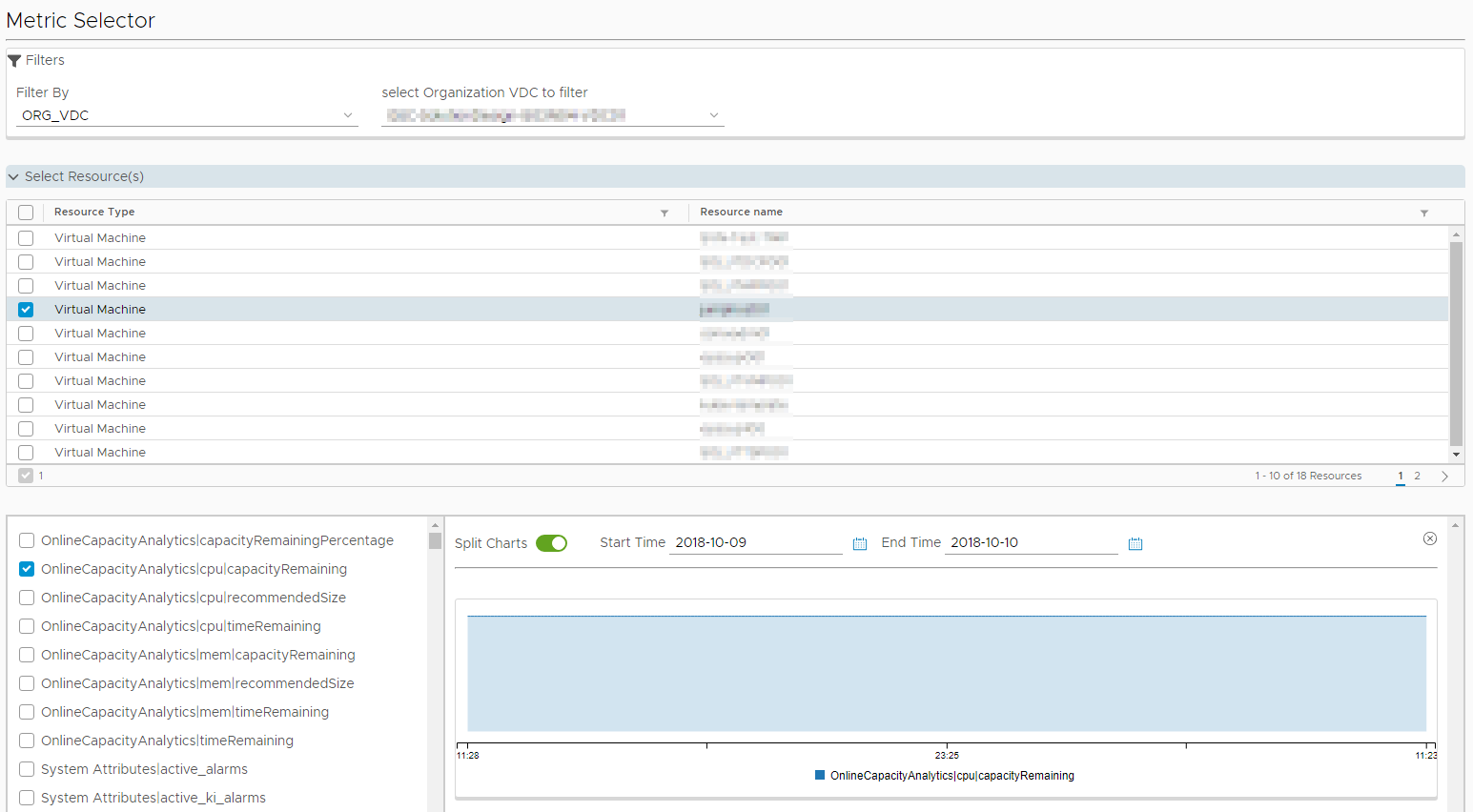
Task: Click the Resource name column header
Action: click(742, 213)
